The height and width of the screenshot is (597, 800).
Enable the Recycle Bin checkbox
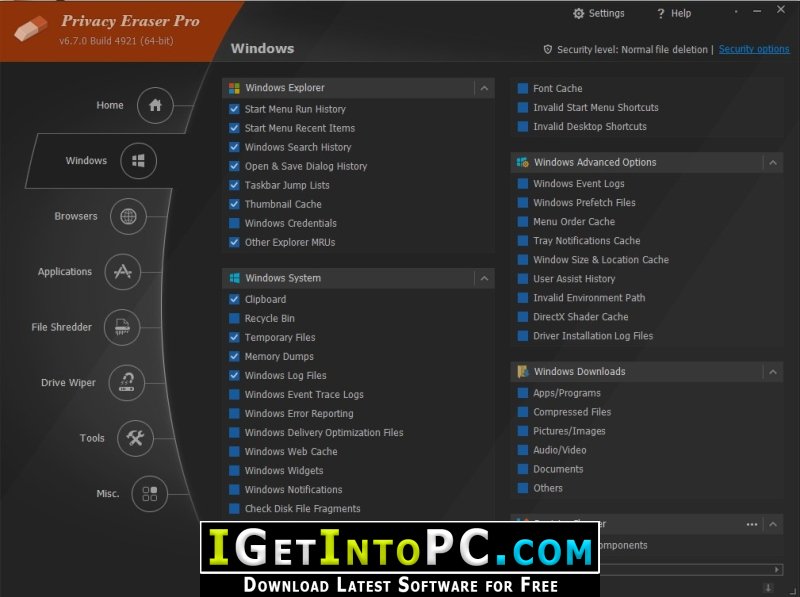234,318
